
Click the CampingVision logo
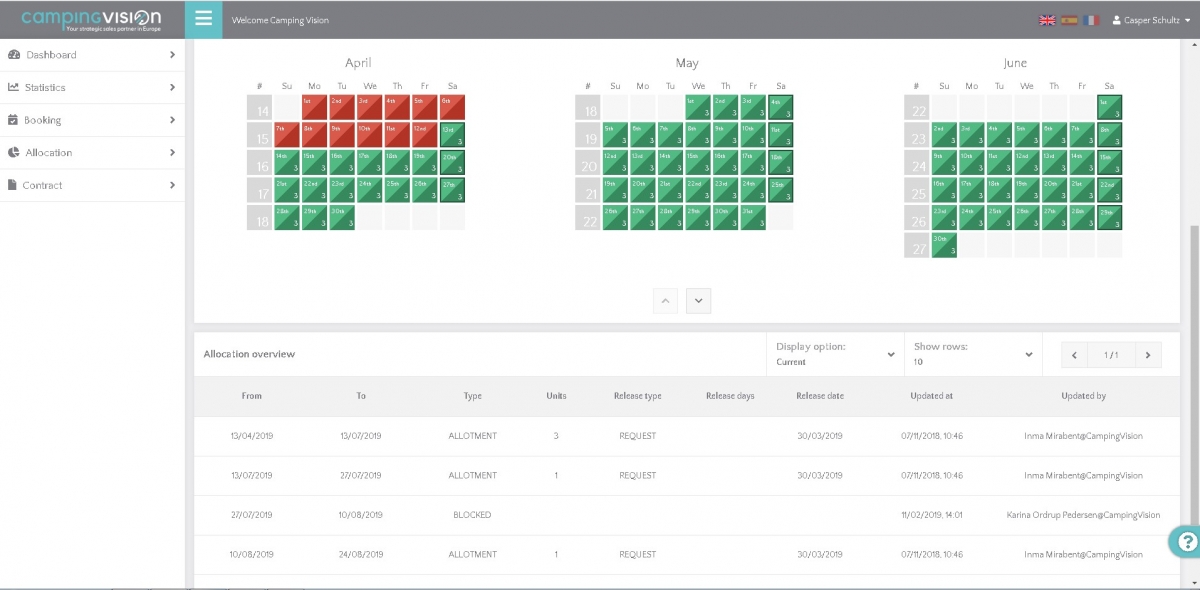pos(91,19)
